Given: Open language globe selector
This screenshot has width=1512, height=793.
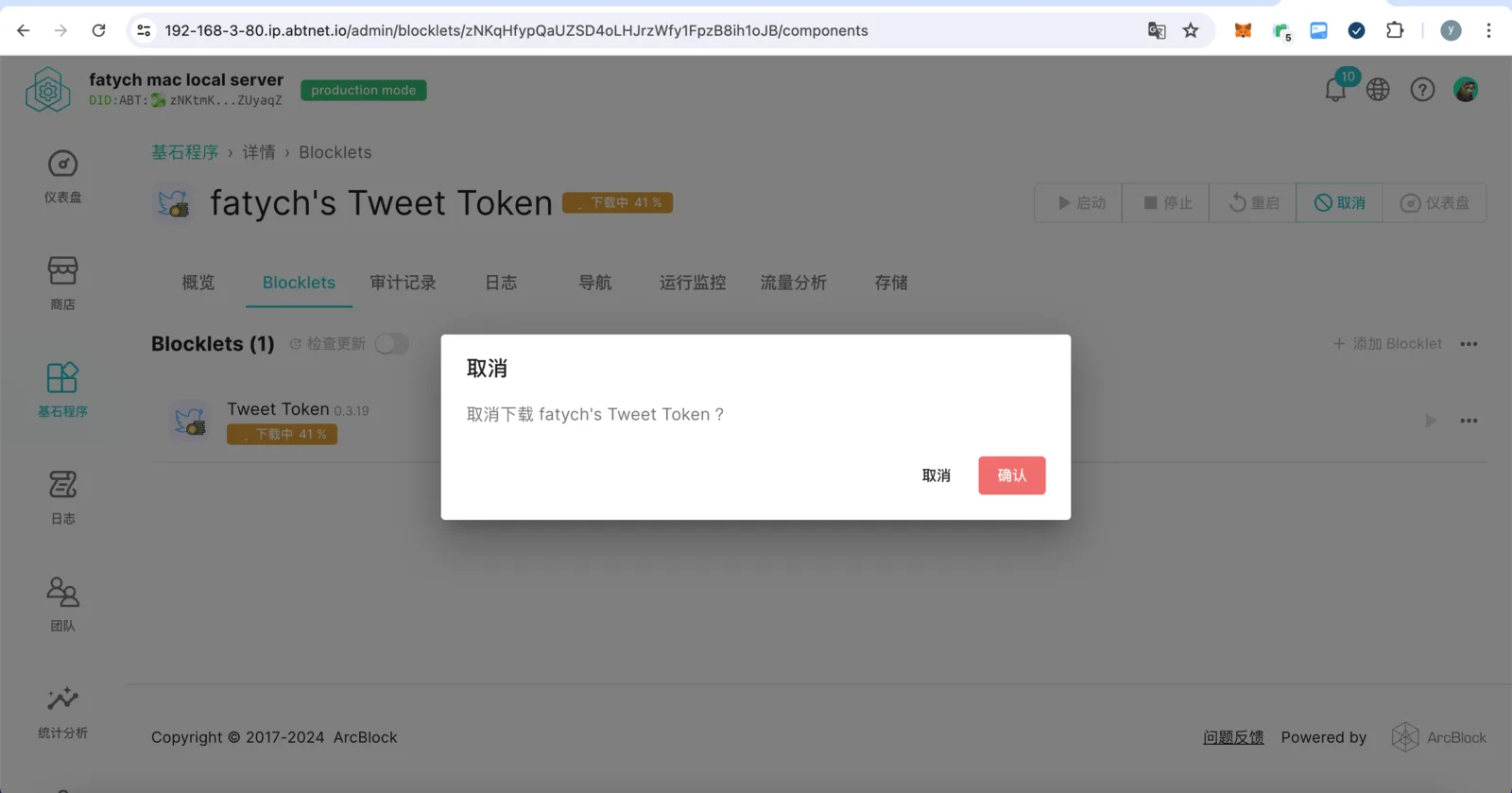Looking at the screenshot, I should pyautogui.click(x=1378, y=90).
